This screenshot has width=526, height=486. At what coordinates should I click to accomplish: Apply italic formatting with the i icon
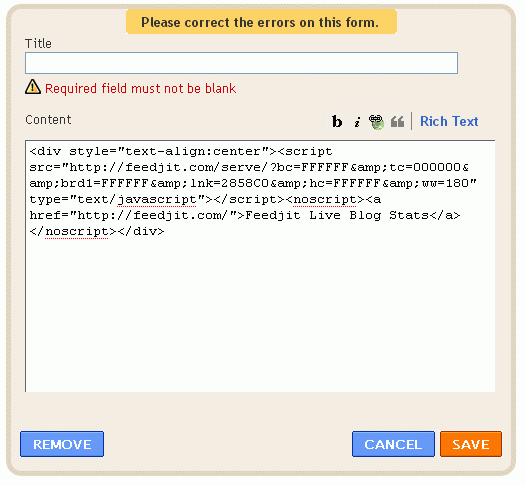[357, 122]
